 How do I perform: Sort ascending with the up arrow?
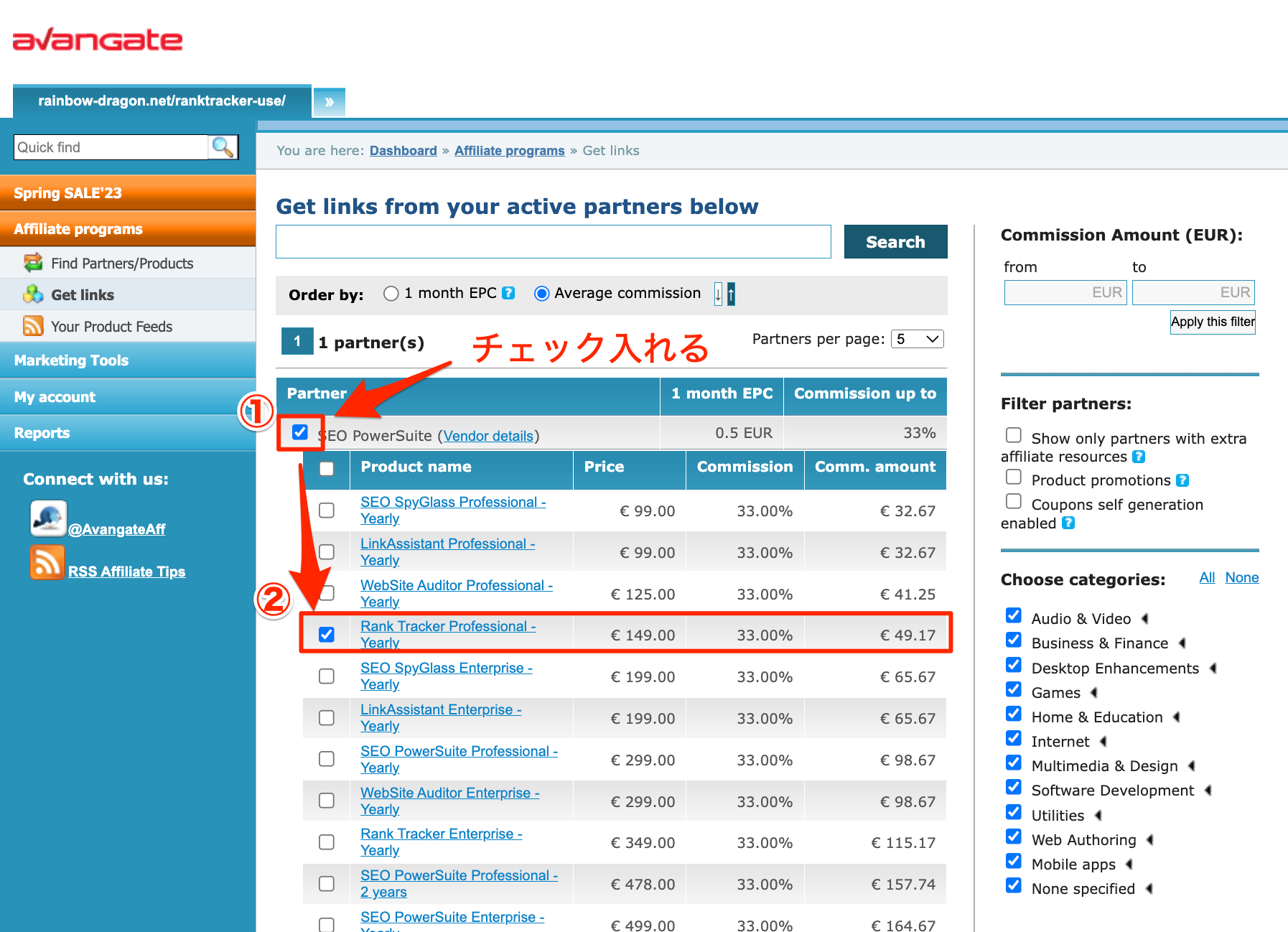731,294
